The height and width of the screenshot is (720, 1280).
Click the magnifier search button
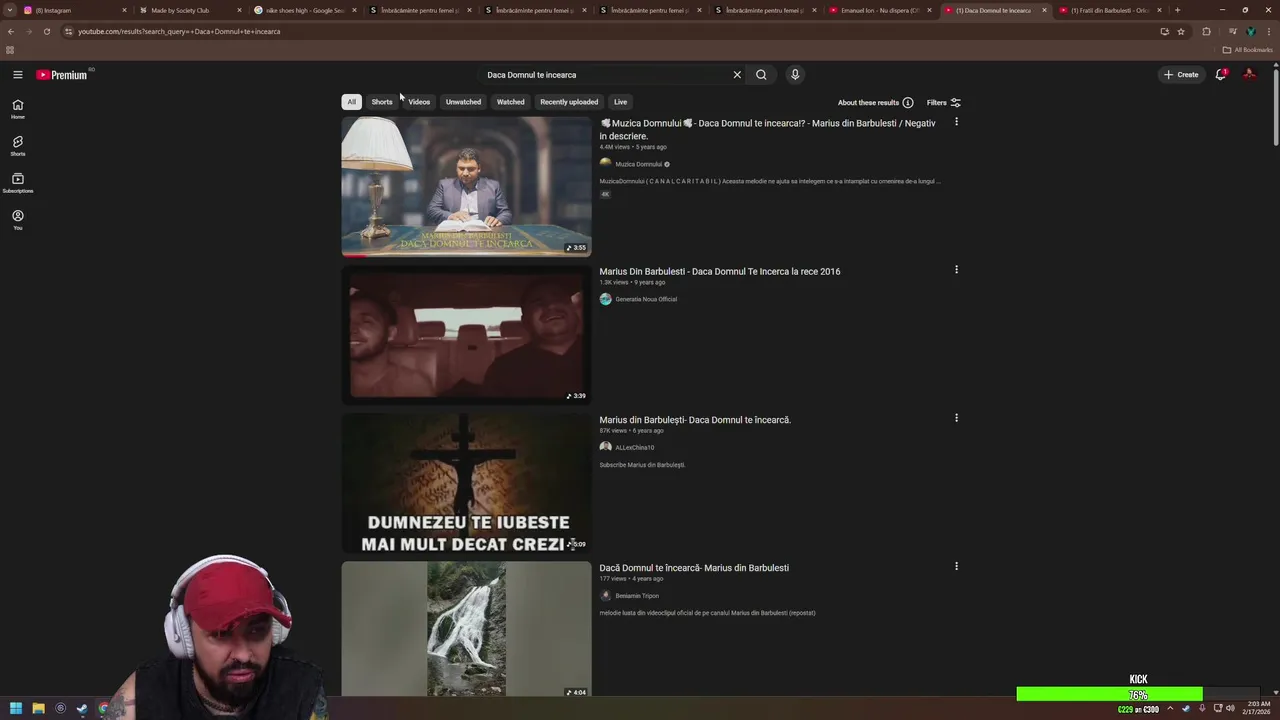click(761, 75)
